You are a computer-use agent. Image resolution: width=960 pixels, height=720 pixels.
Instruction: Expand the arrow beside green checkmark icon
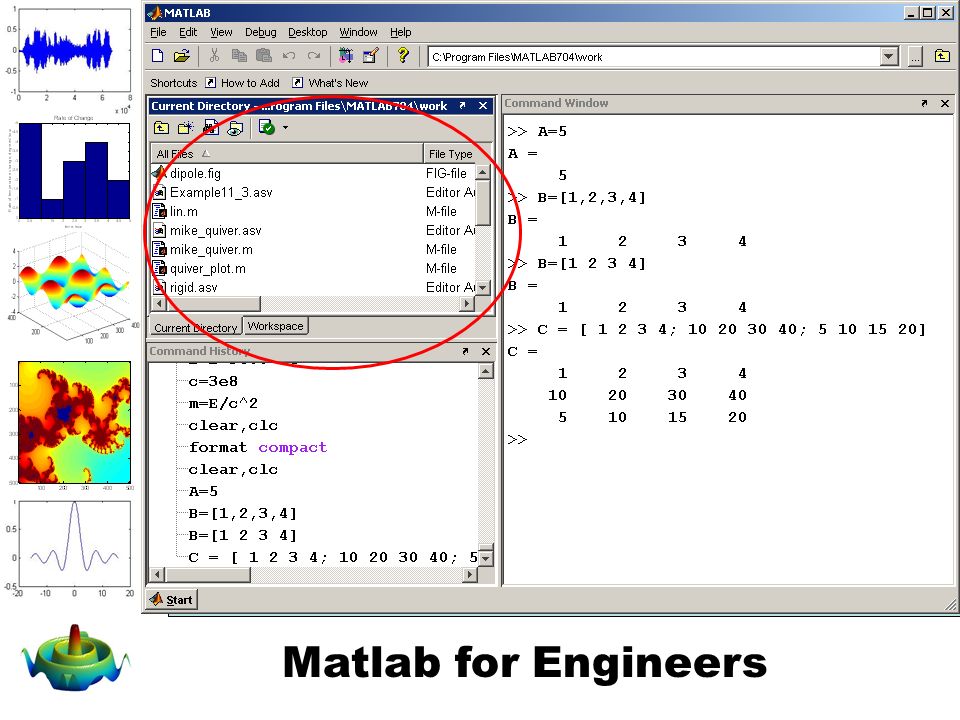click(x=285, y=128)
